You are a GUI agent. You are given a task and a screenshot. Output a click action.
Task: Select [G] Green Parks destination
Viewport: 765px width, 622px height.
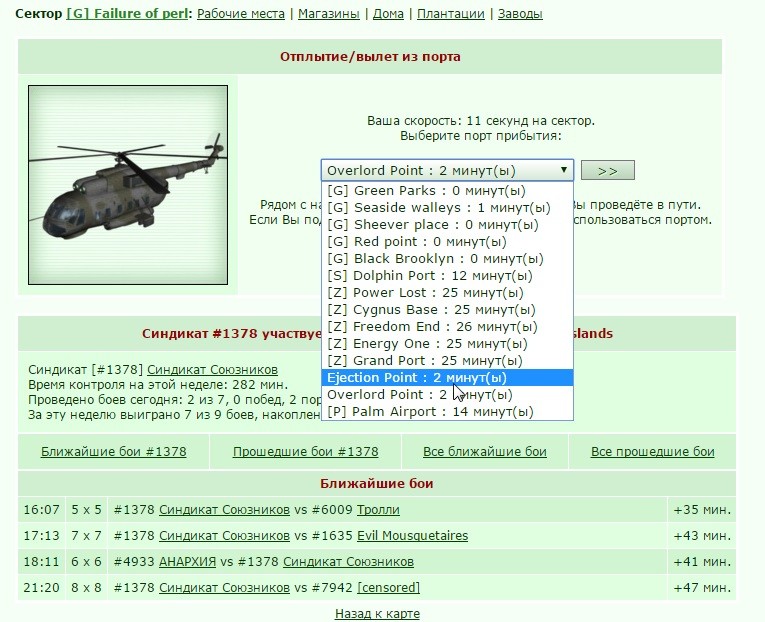[447, 191]
